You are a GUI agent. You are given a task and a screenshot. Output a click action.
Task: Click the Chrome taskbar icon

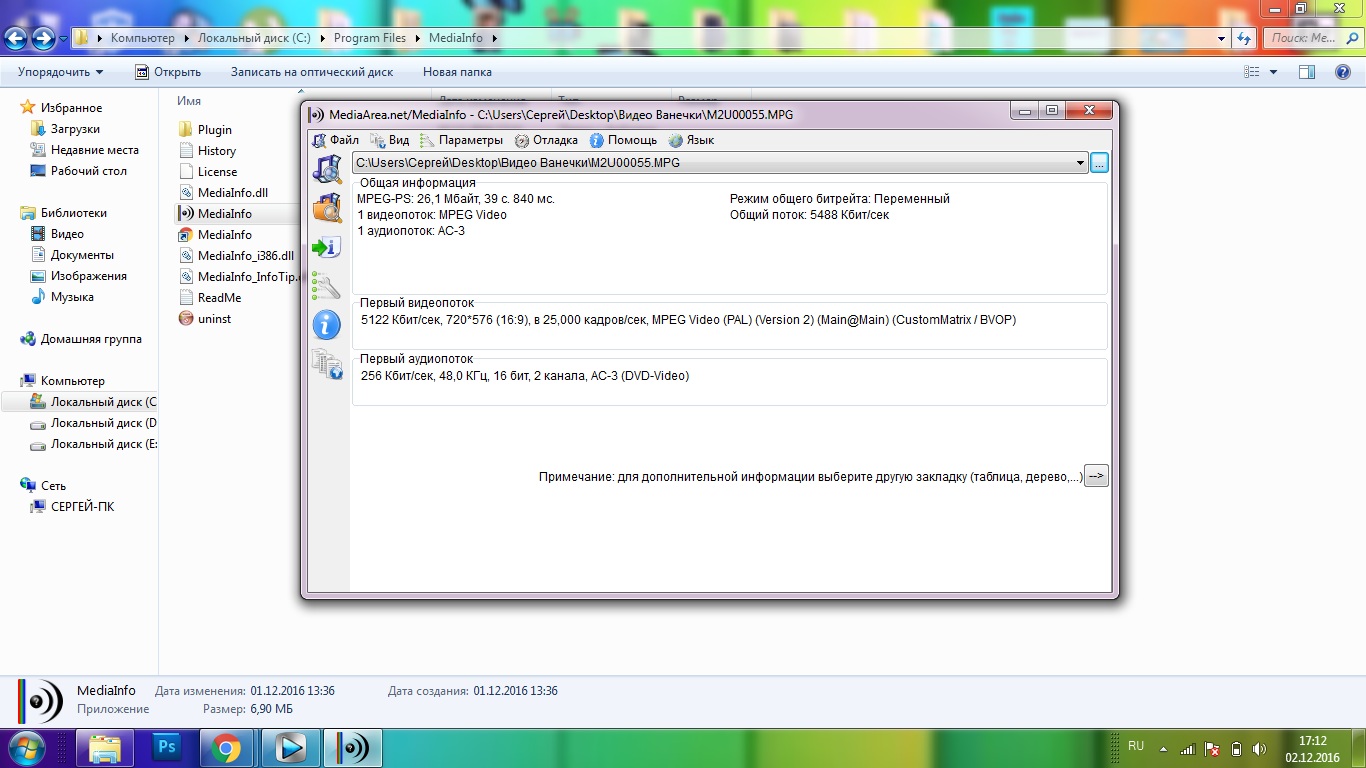(227, 747)
